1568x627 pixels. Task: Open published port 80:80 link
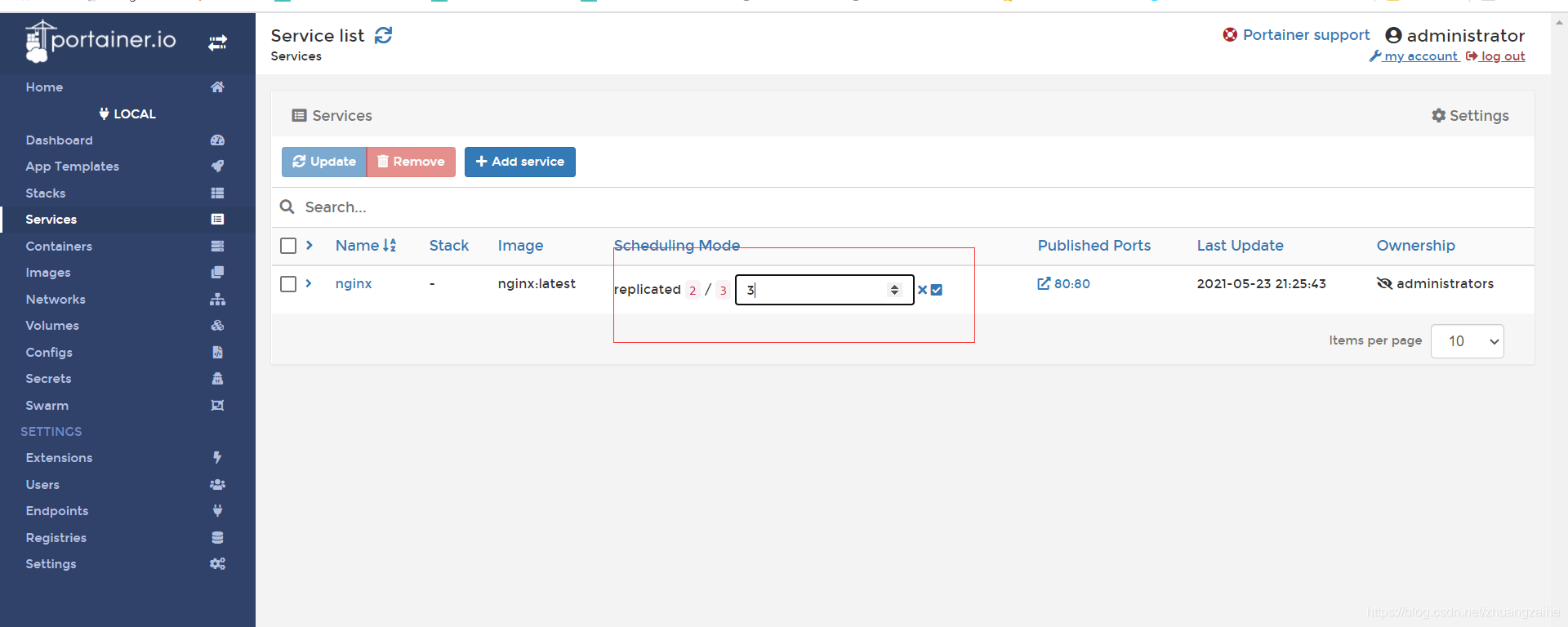[1064, 283]
